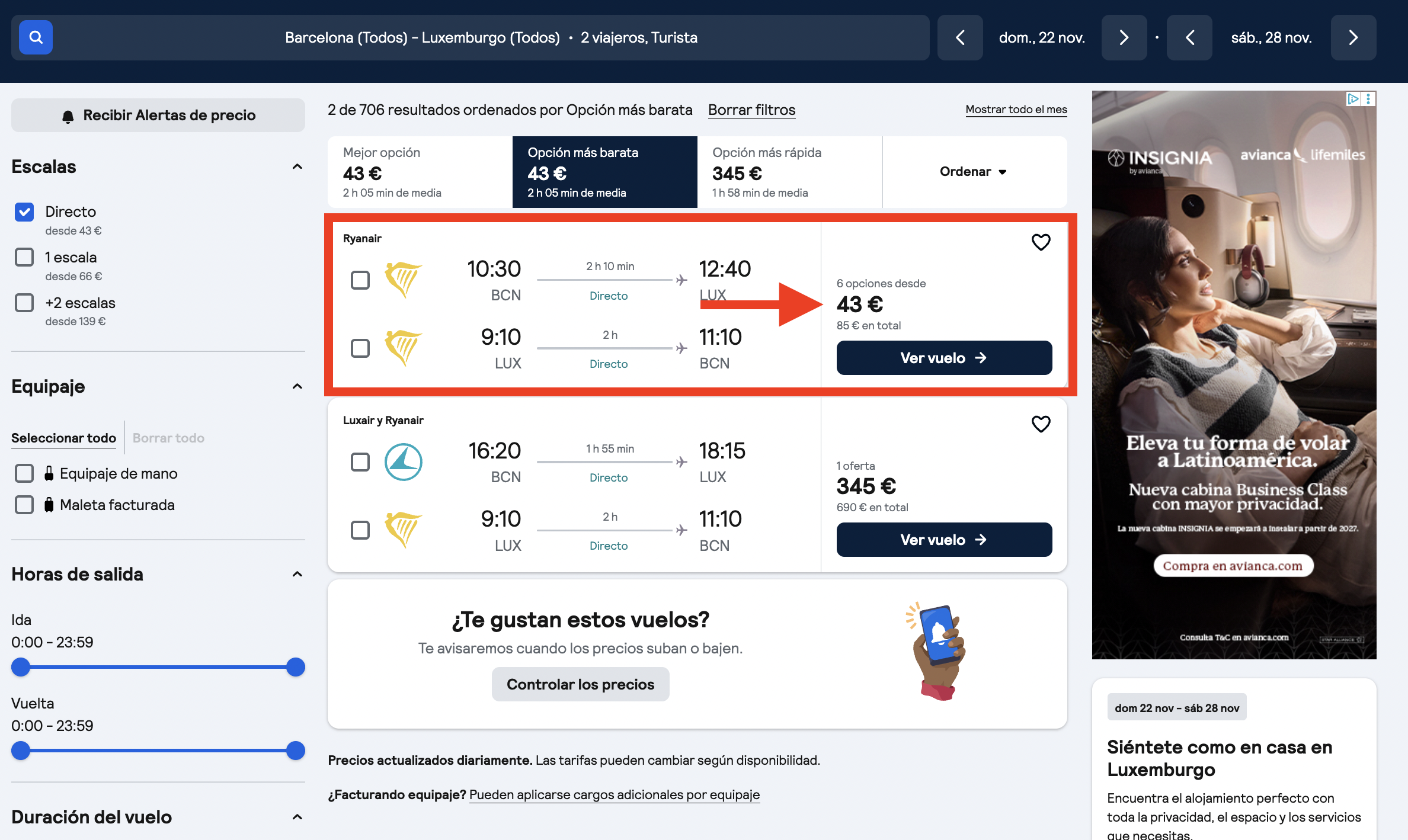Switch to Mejor opción tab
Viewport: 1408px width, 840px height.
[x=420, y=172]
